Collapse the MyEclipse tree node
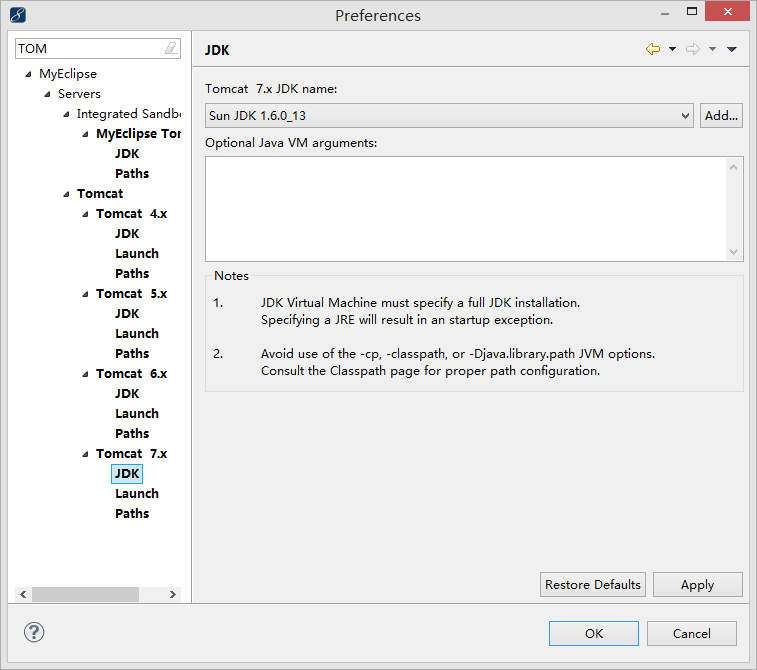757x670 pixels. 28,74
